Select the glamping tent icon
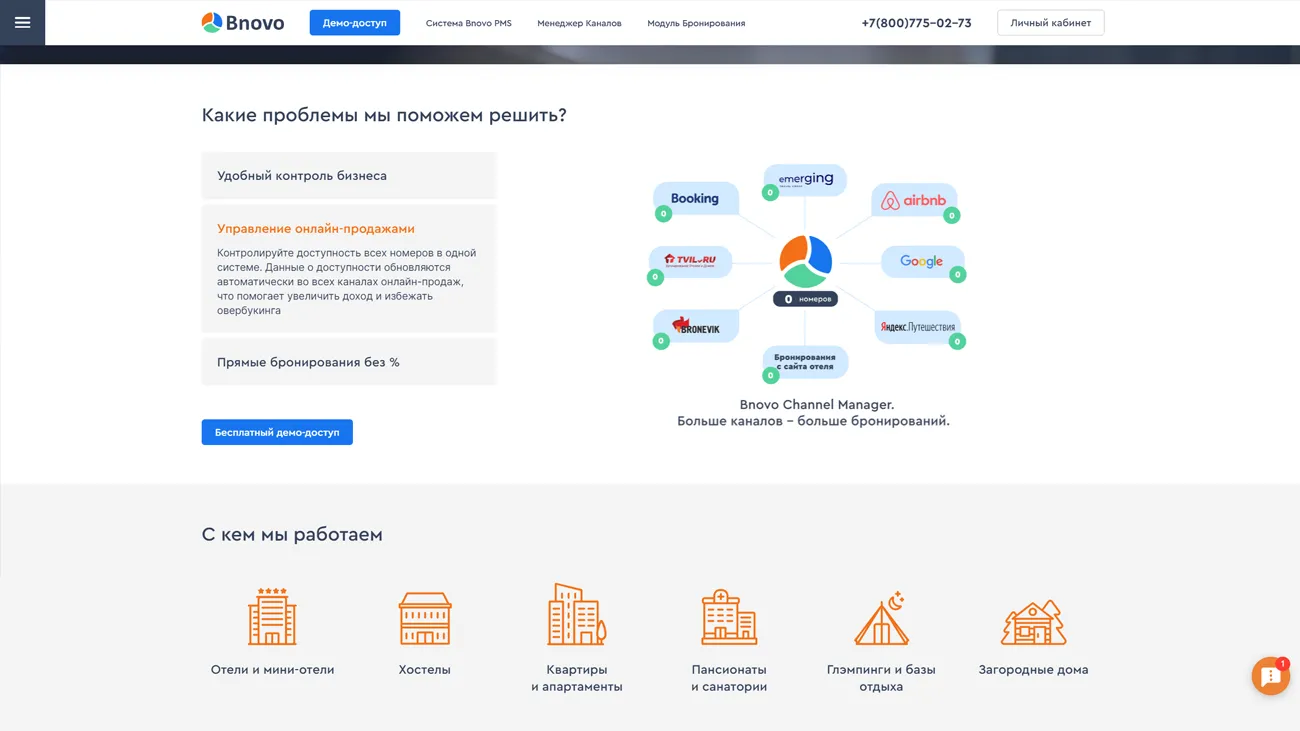1300x731 pixels. [x=881, y=617]
